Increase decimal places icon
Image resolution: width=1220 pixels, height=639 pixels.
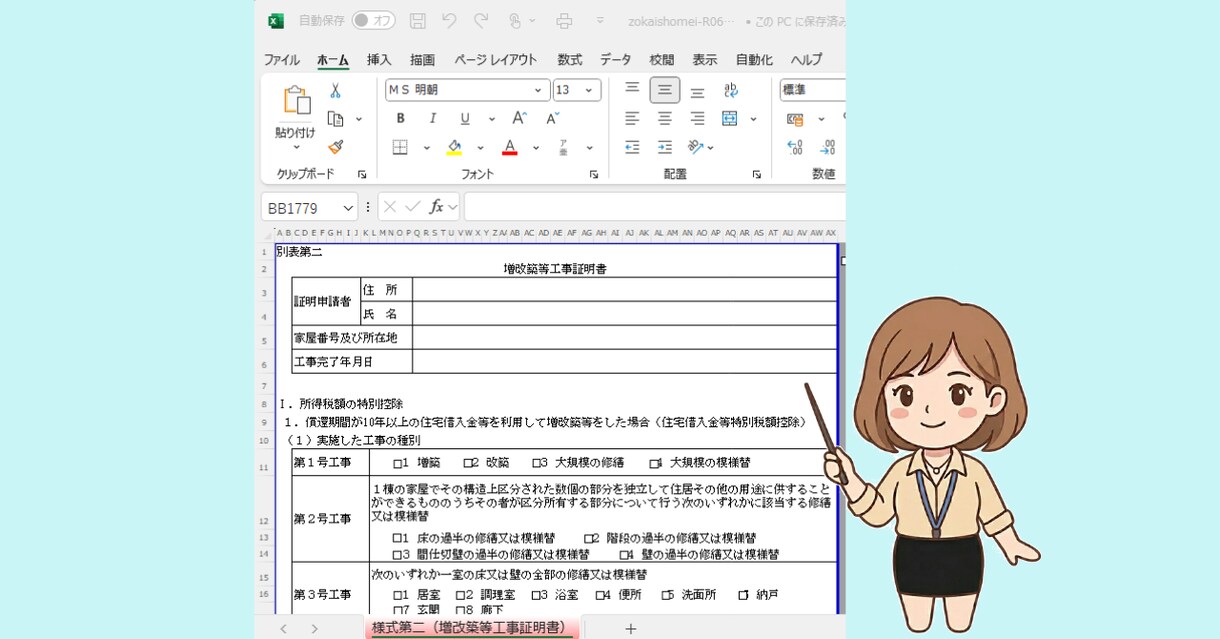click(795, 147)
